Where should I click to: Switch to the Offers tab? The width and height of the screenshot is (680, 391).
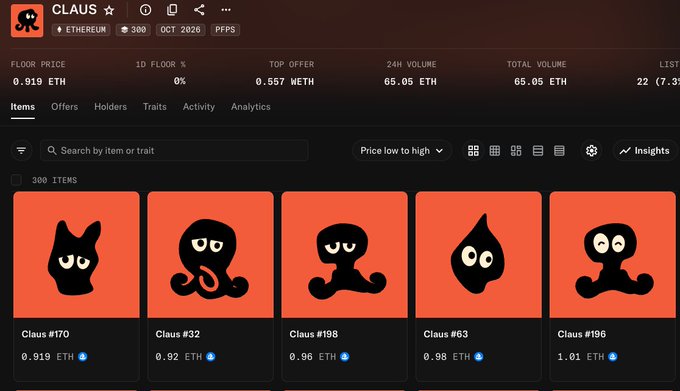coord(65,107)
